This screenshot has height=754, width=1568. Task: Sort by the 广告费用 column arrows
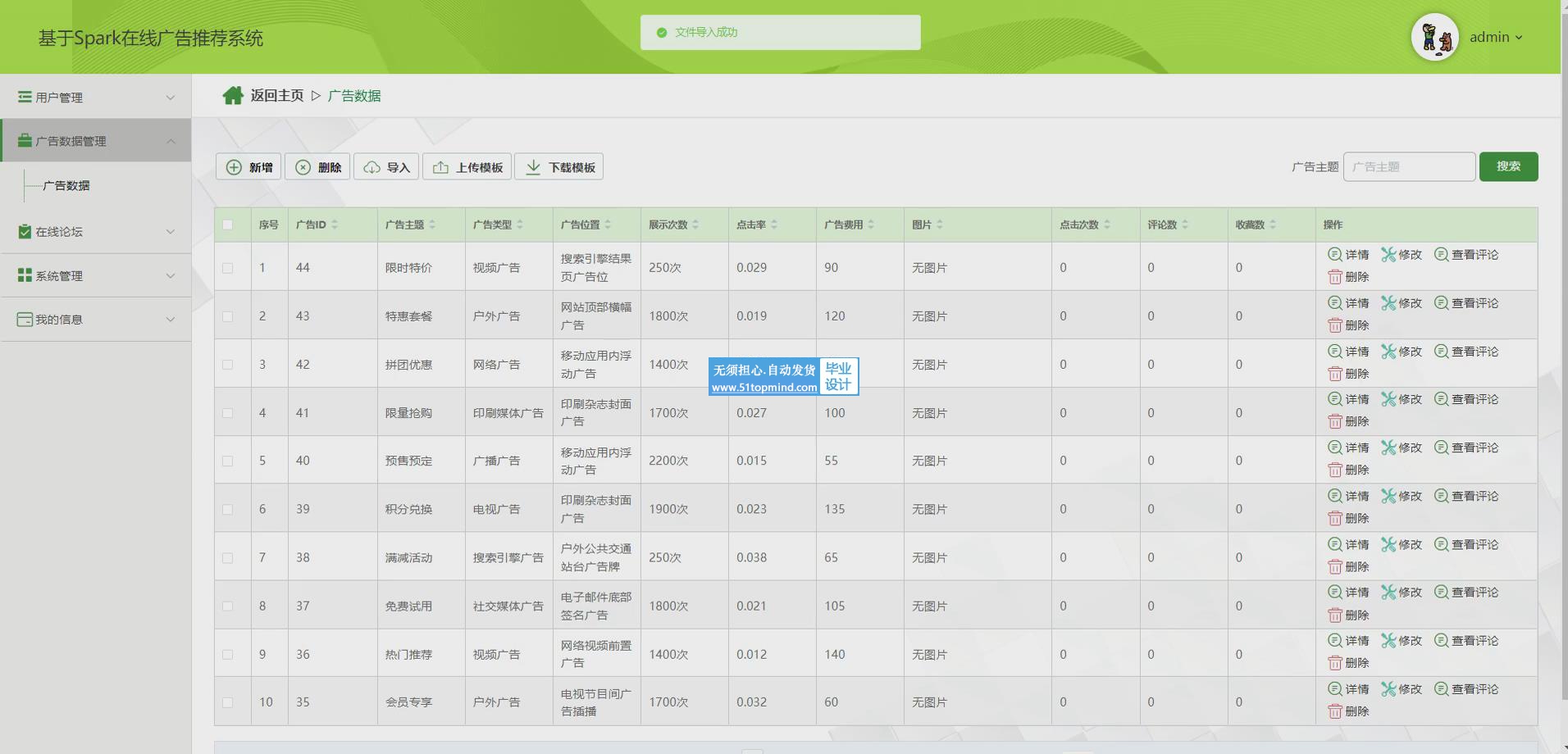(871, 225)
